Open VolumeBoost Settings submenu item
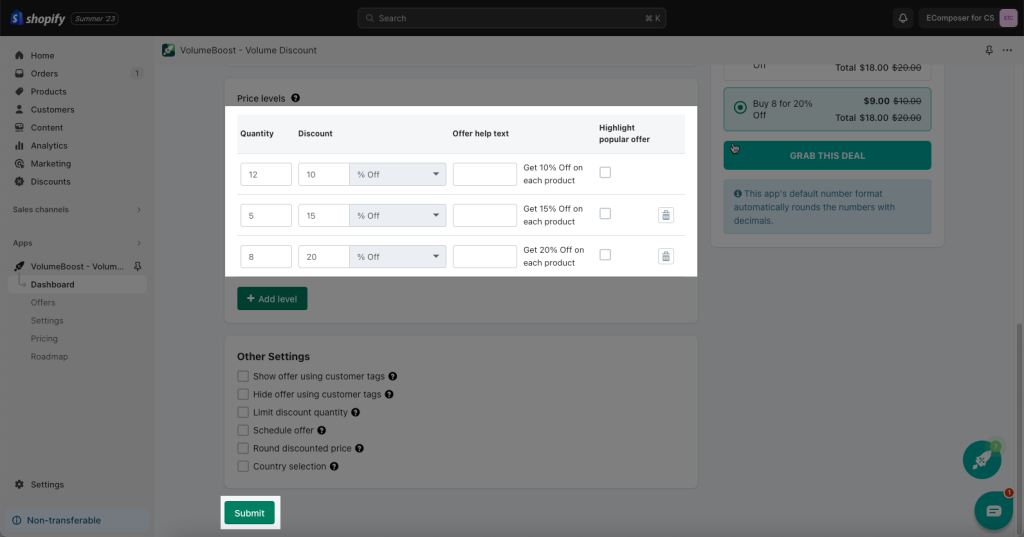The height and width of the screenshot is (537, 1024). tap(47, 321)
